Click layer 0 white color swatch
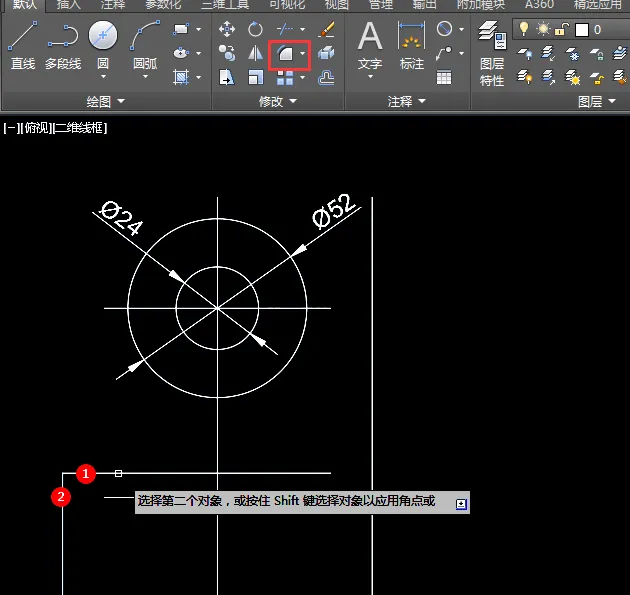The width and height of the screenshot is (630, 595). pos(581,30)
